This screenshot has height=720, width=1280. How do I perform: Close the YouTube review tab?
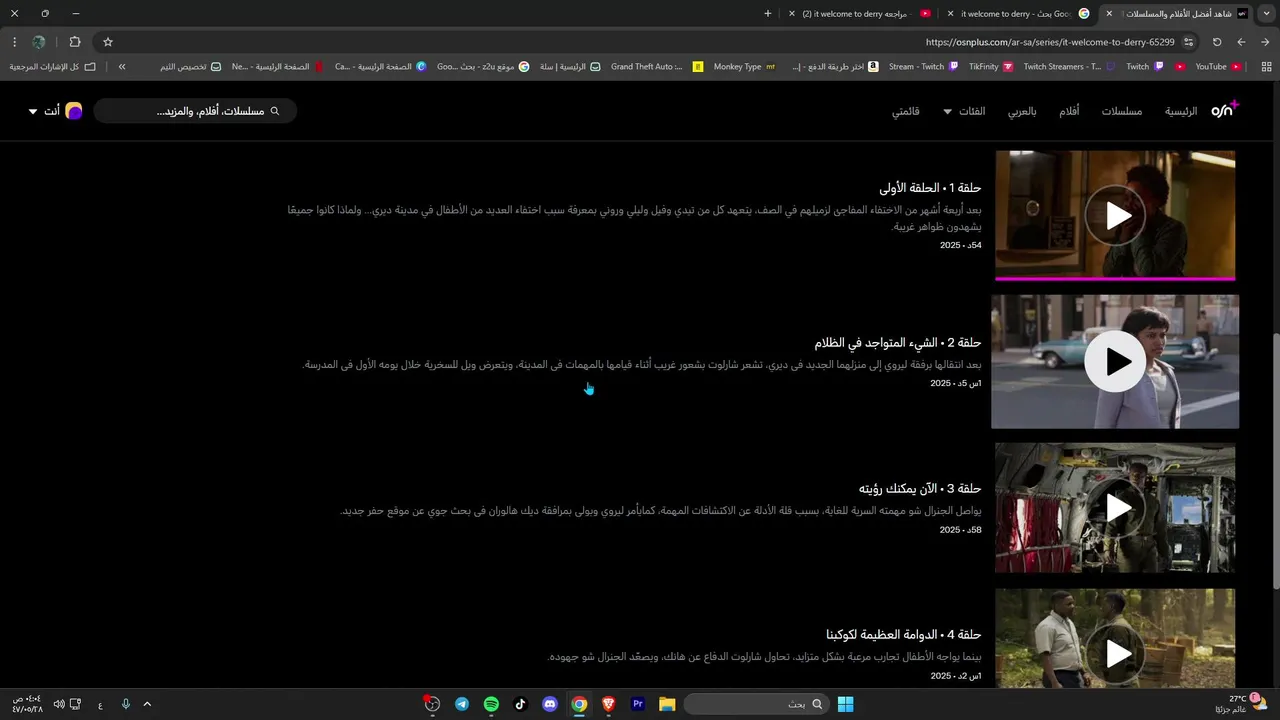coord(792,13)
